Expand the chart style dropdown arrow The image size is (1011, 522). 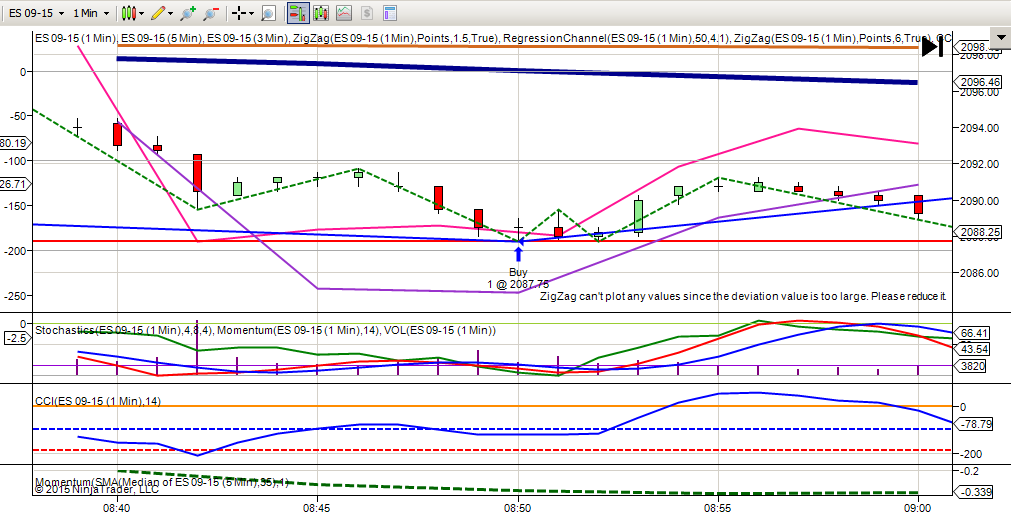click(141, 13)
